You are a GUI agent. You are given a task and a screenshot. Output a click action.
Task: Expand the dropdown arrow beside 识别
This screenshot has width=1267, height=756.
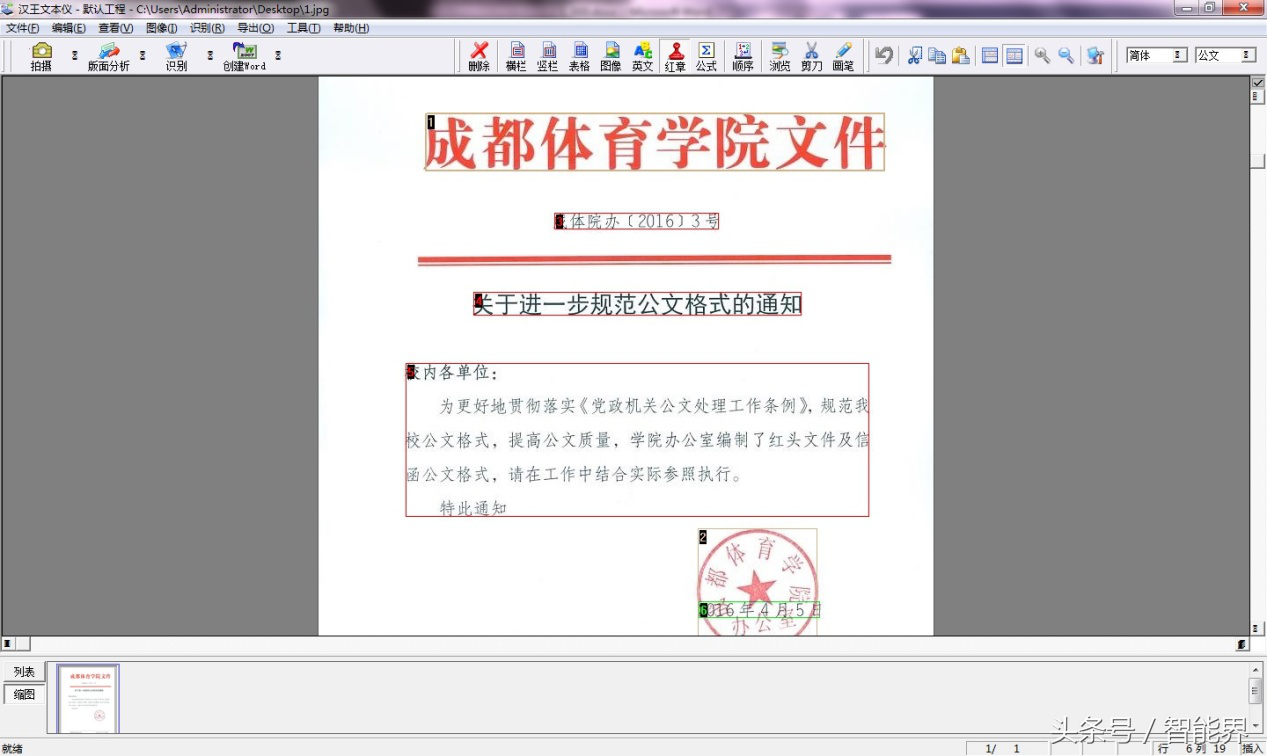click(210, 56)
